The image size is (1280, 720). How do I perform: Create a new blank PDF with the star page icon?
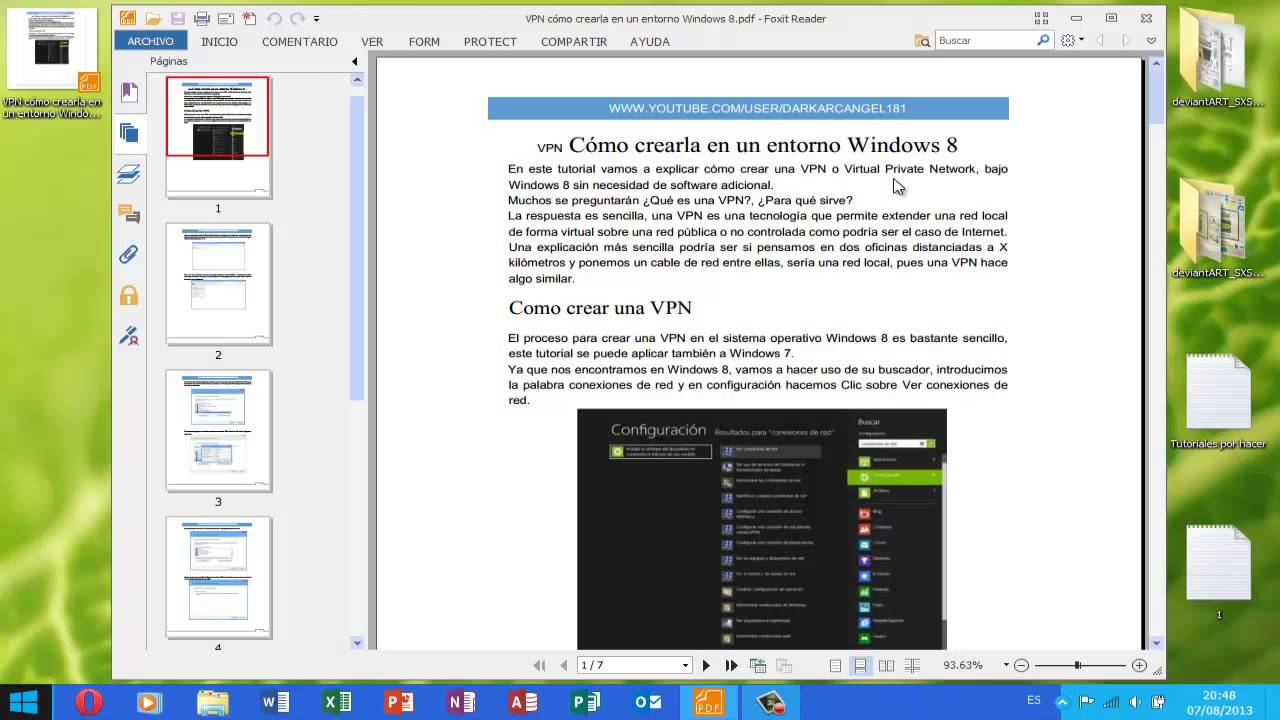(x=249, y=18)
